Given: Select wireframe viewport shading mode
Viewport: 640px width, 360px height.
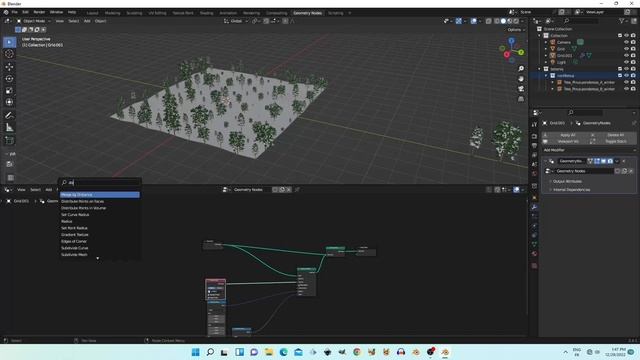Looking at the screenshot, I should coord(497,21).
